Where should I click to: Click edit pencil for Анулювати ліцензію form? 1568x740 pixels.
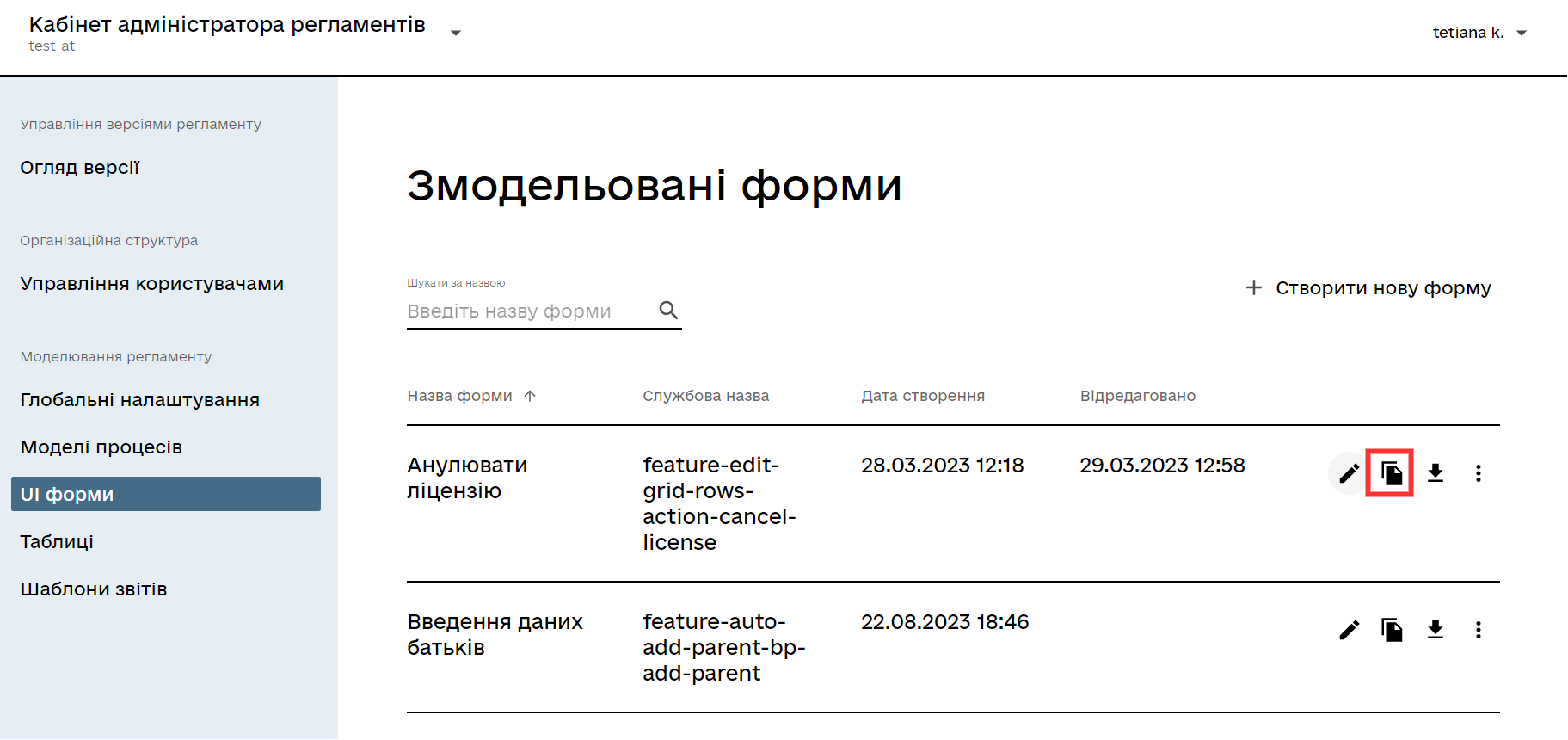click(x=1349, y=473)
